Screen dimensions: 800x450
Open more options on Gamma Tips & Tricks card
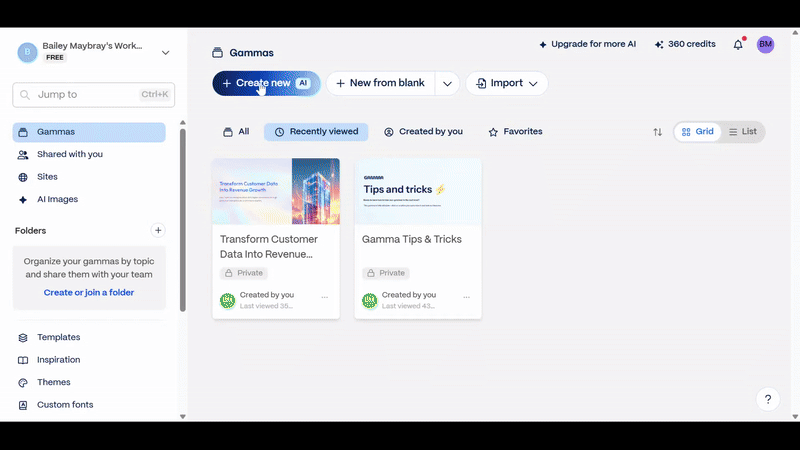[x=467, y=297]
